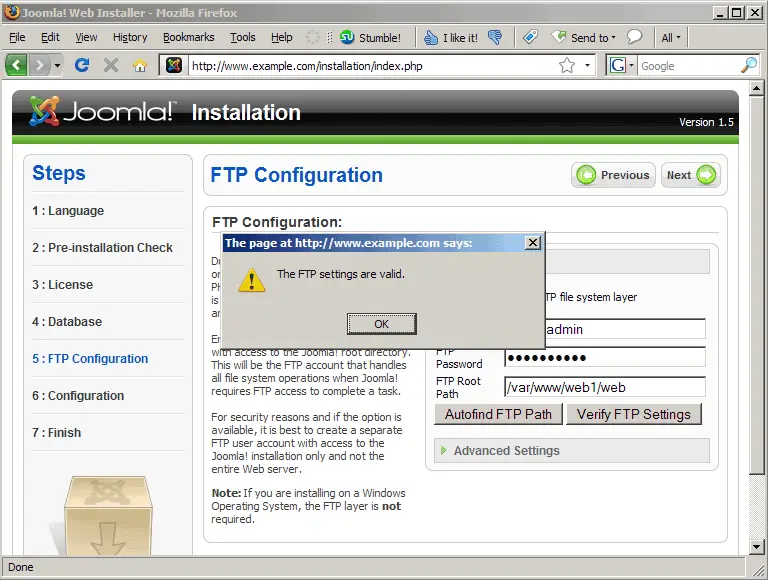Image resolution: width=768 pixels, height=580 pixels.
Task: Select step 5 : FTP Configuration
Action: click(90, 359)
